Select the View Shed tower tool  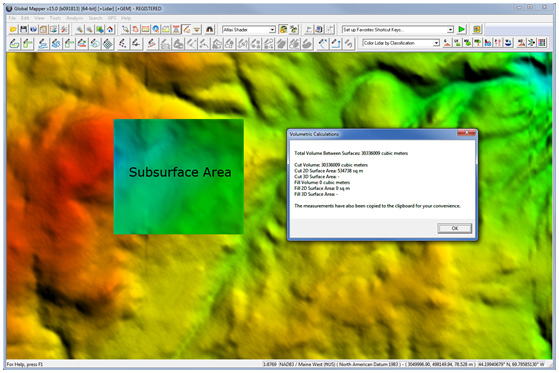pos(176,29)
